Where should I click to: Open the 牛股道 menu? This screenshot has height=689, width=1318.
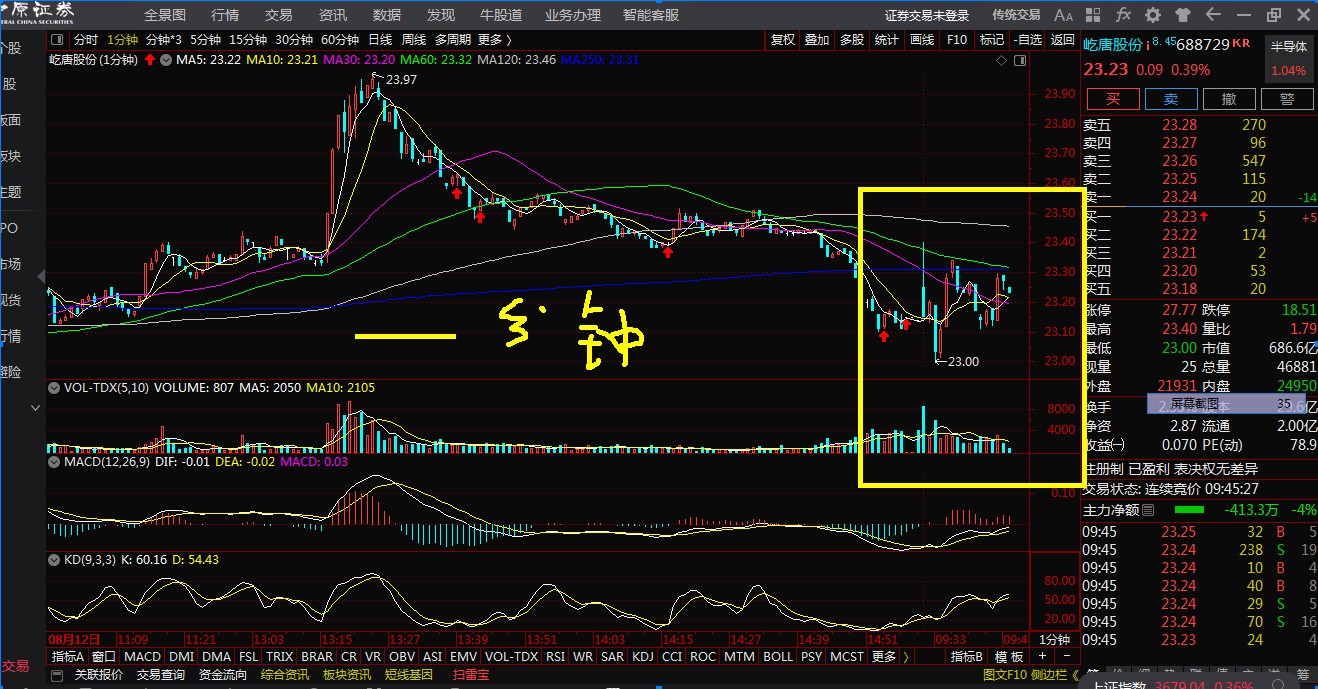tap(501, 15)
